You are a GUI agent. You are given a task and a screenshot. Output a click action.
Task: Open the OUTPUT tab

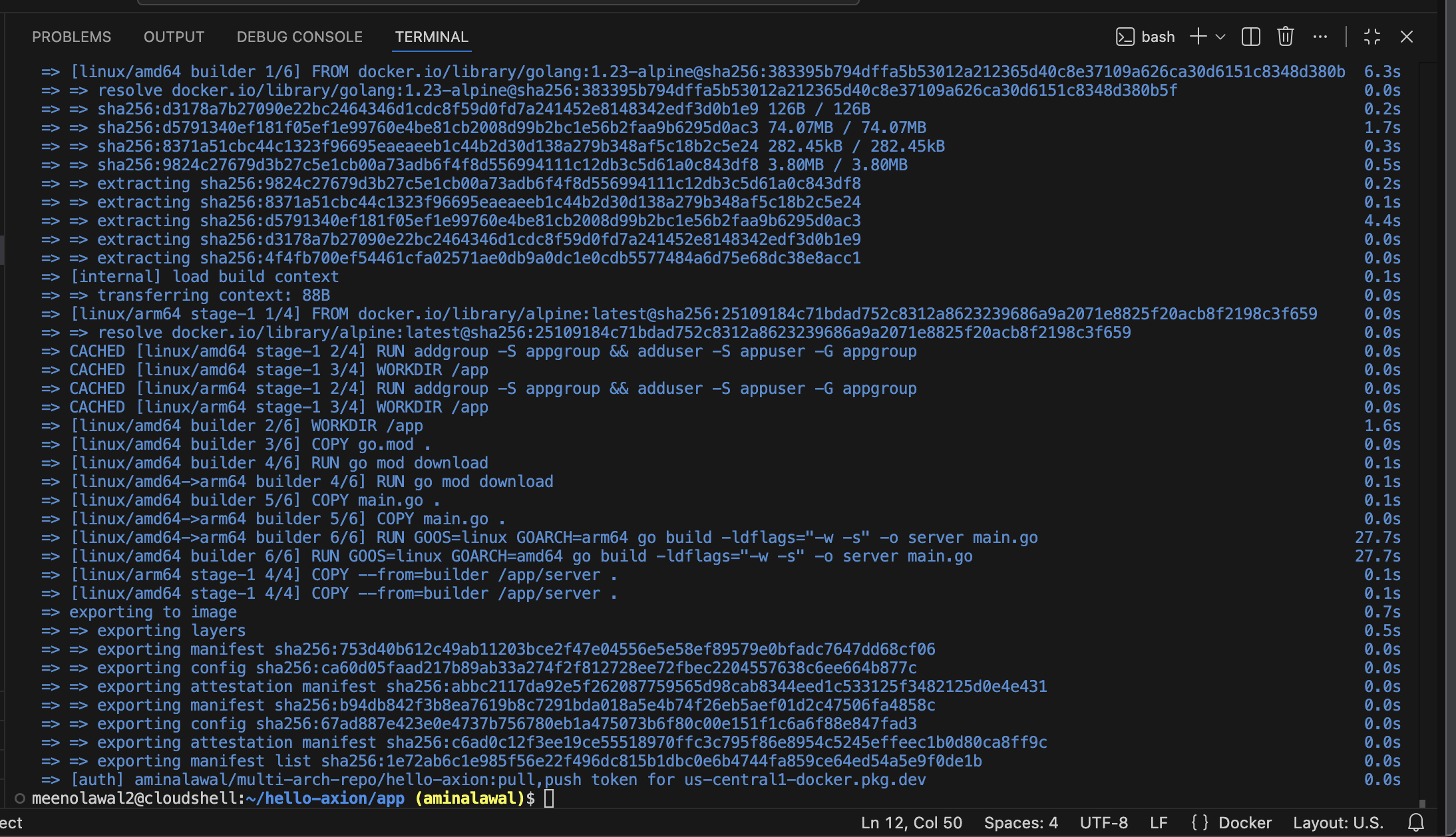(174, 37)
